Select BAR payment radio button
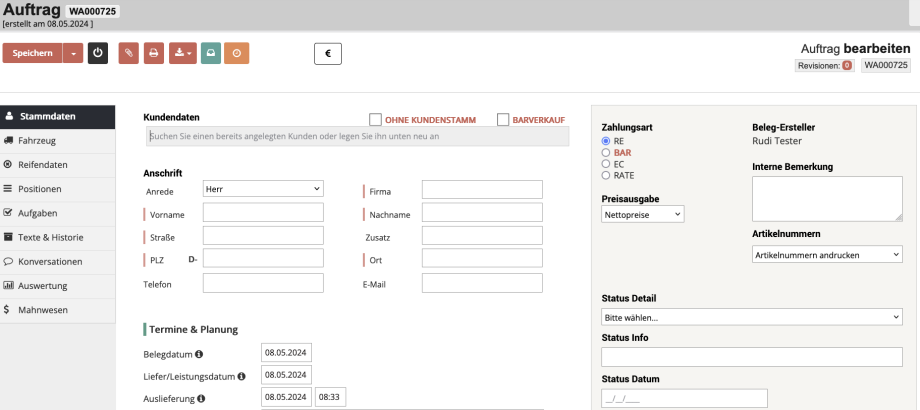Image resolution: width=920 pixels, height=410 pixels. pyautogui.click(x=606, y=153)
